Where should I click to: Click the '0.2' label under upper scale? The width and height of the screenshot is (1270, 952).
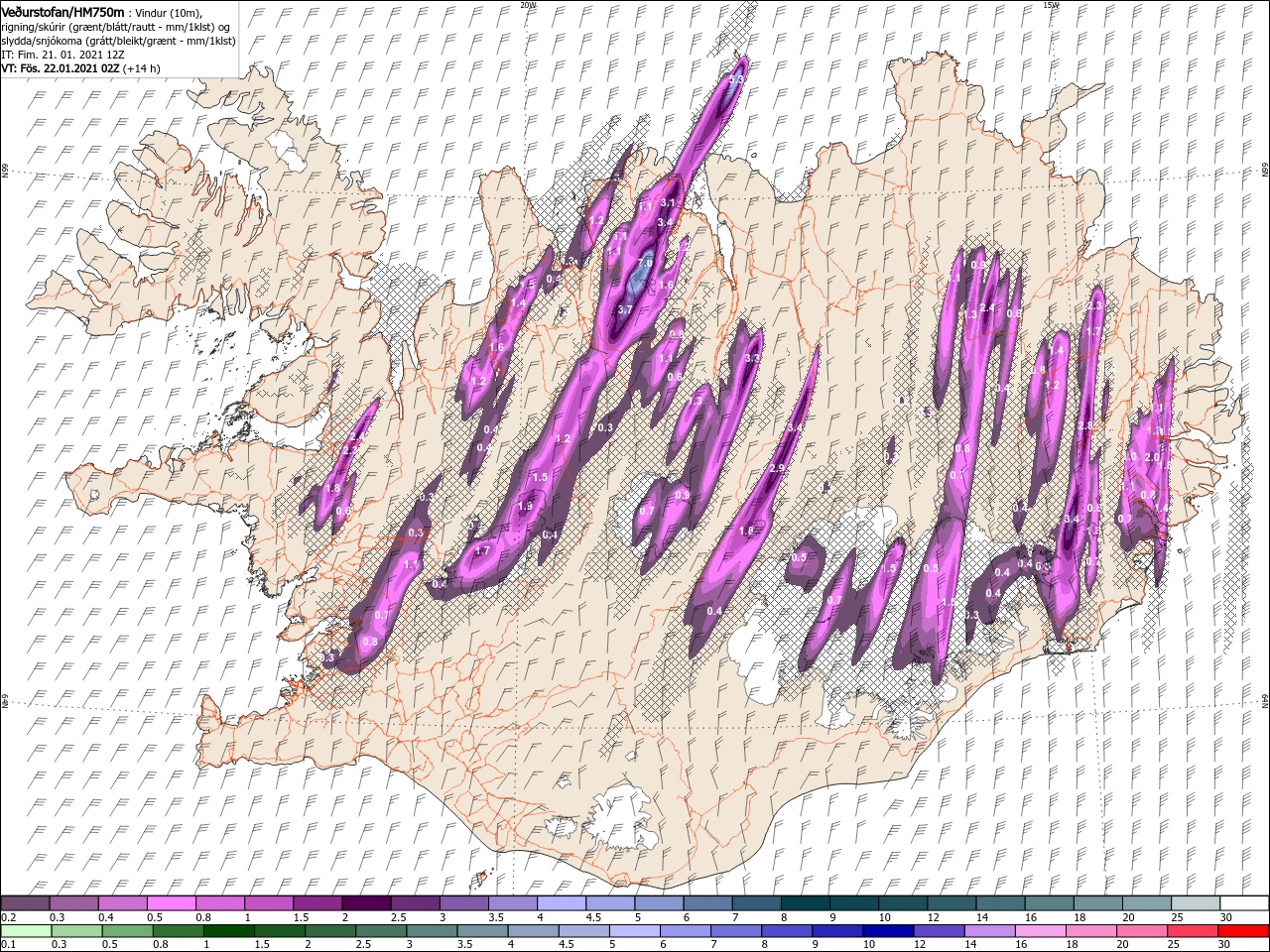[9, 917]
